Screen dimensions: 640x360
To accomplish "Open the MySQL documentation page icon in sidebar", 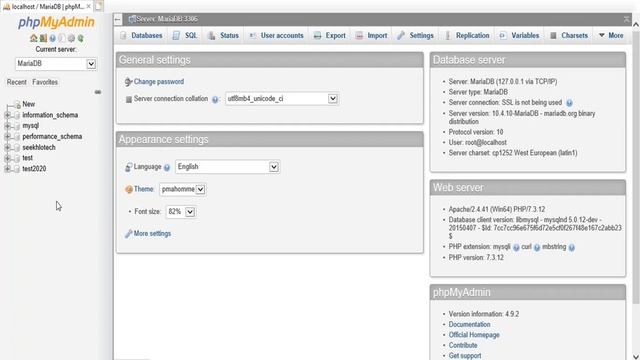I will pyautogui.click(x=62, y=38).
